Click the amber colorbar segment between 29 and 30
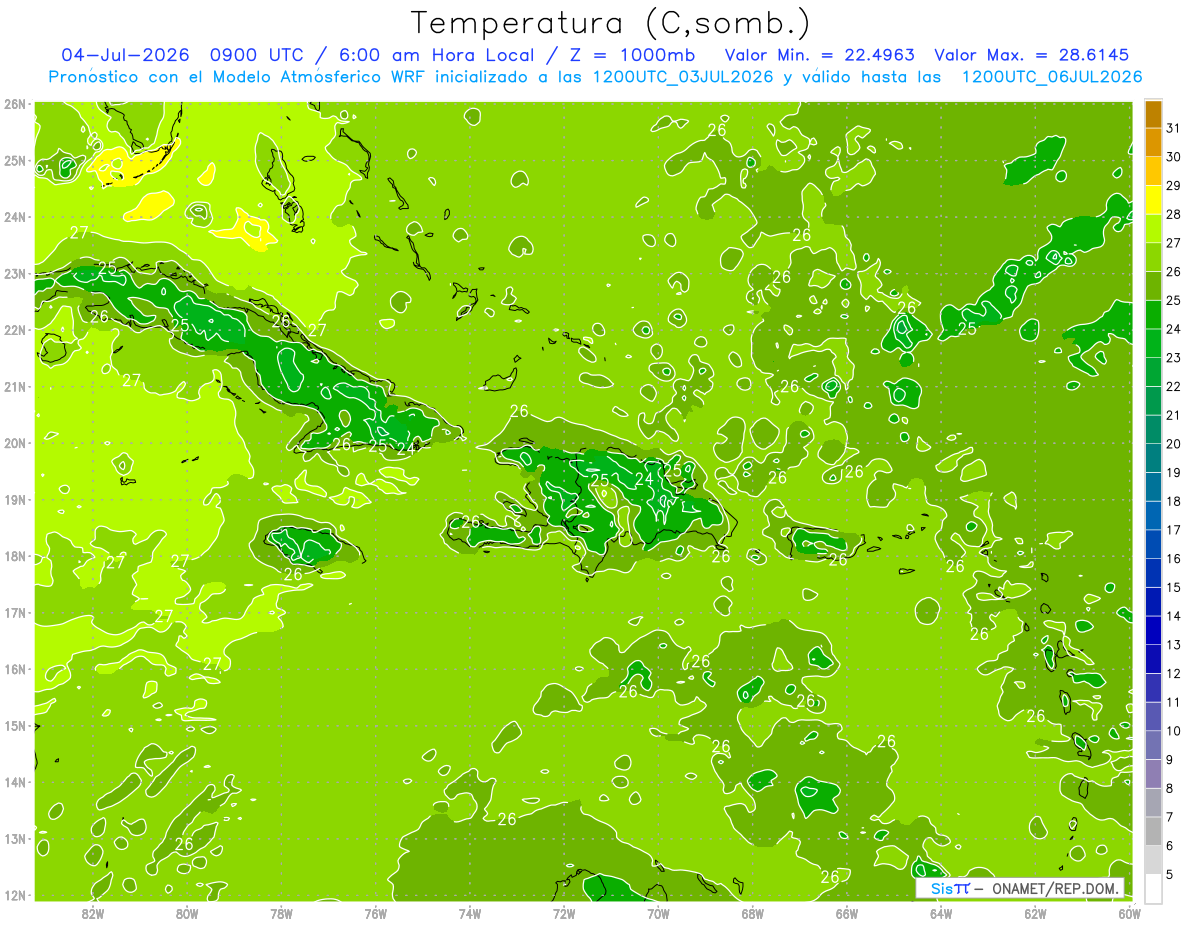Image resolution: width=1200 pixels, height=927 pixels. pyautogui.click(x=1153, y=172)
